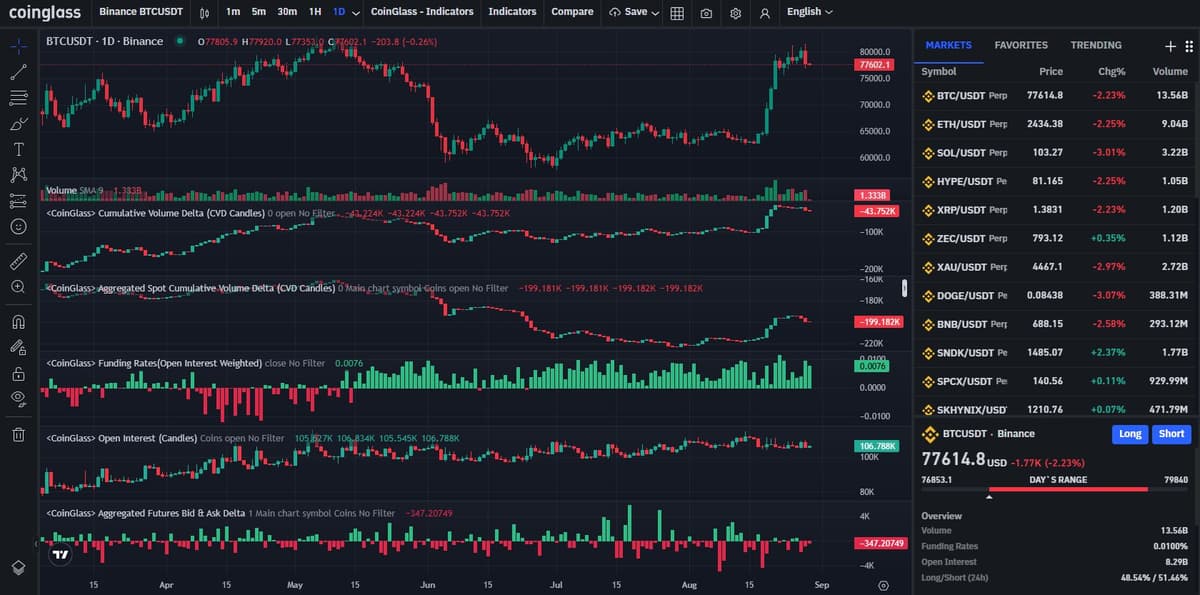Open the user account icon

[x=765, y=13]
